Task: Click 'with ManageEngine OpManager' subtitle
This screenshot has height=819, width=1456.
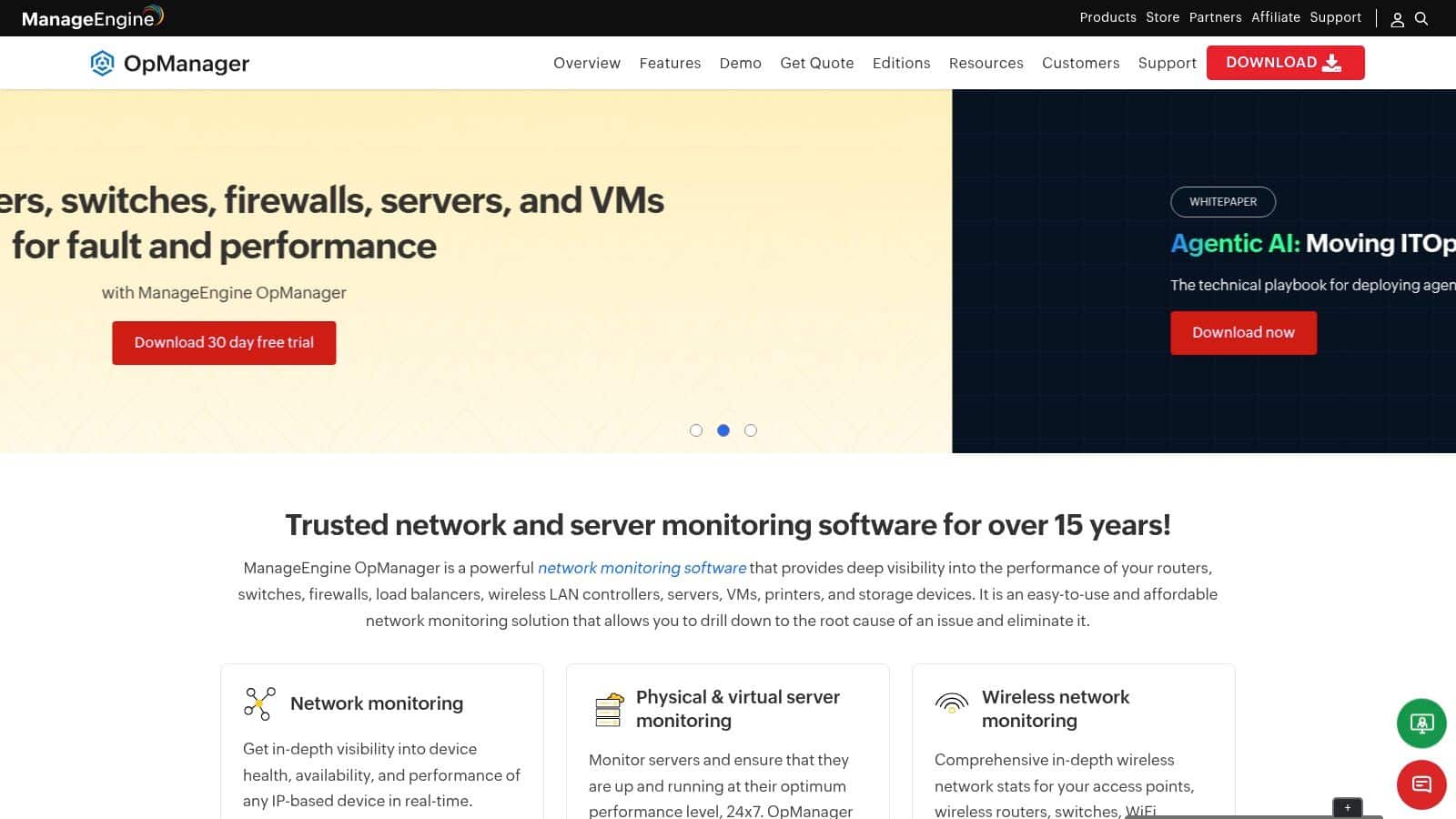Action: [x=224, y=293]
